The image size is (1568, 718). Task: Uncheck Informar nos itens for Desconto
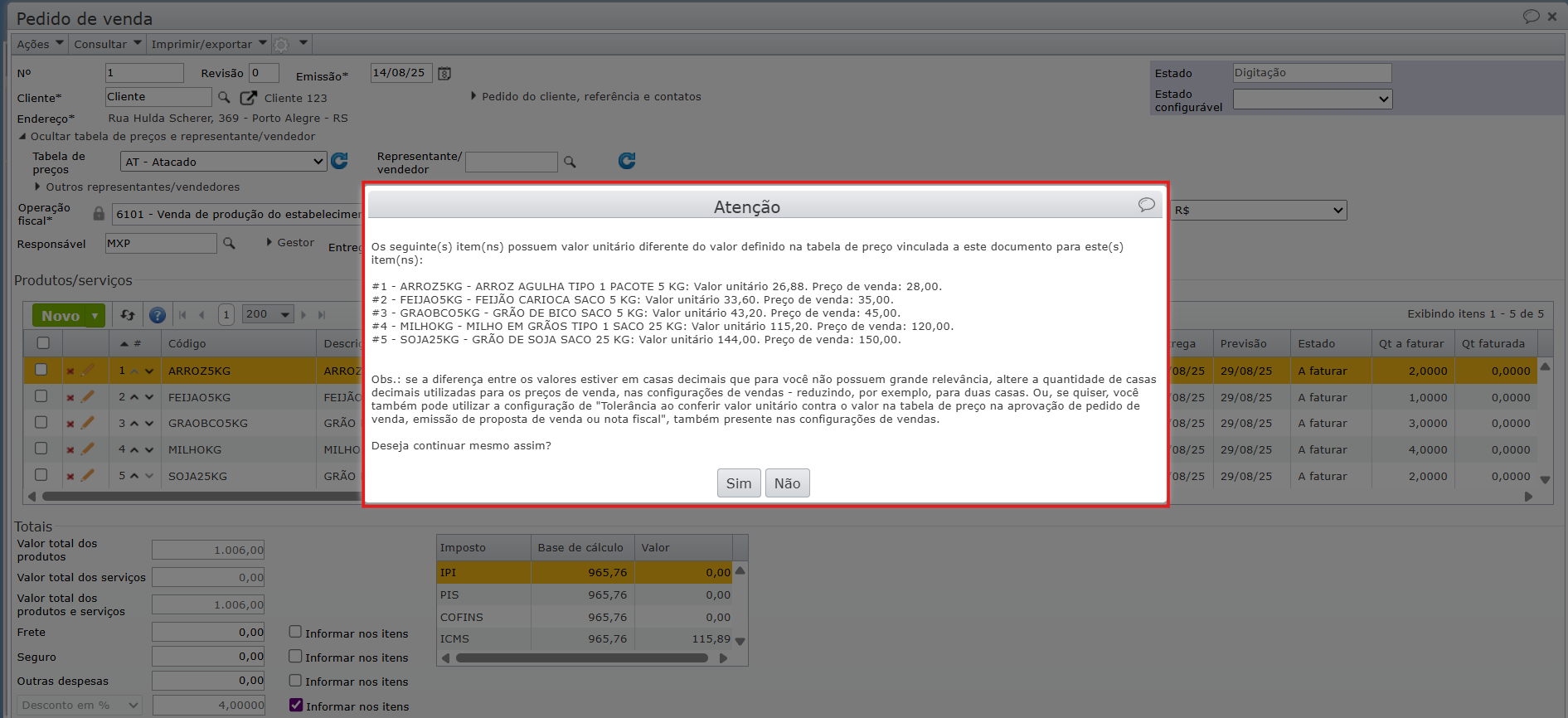pos(296,705)
